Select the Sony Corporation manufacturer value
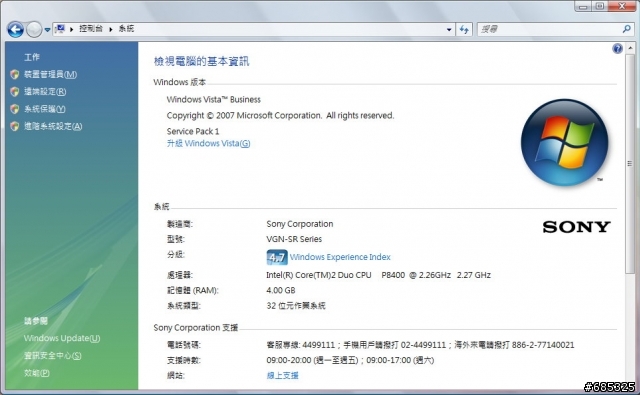 coord(300,224)
